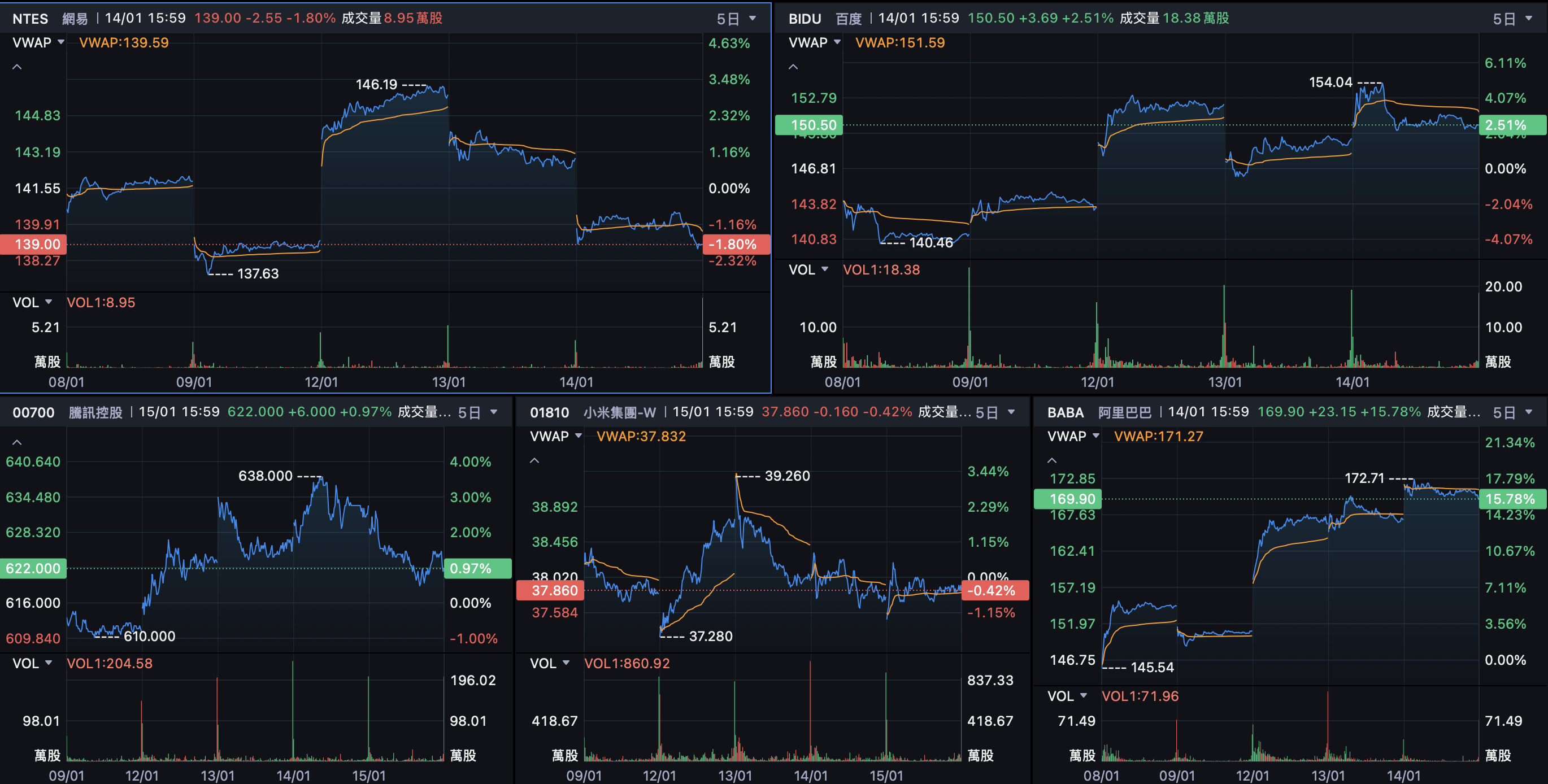Open the BABA 5日 period dropdown

(x=1512, y=413)
